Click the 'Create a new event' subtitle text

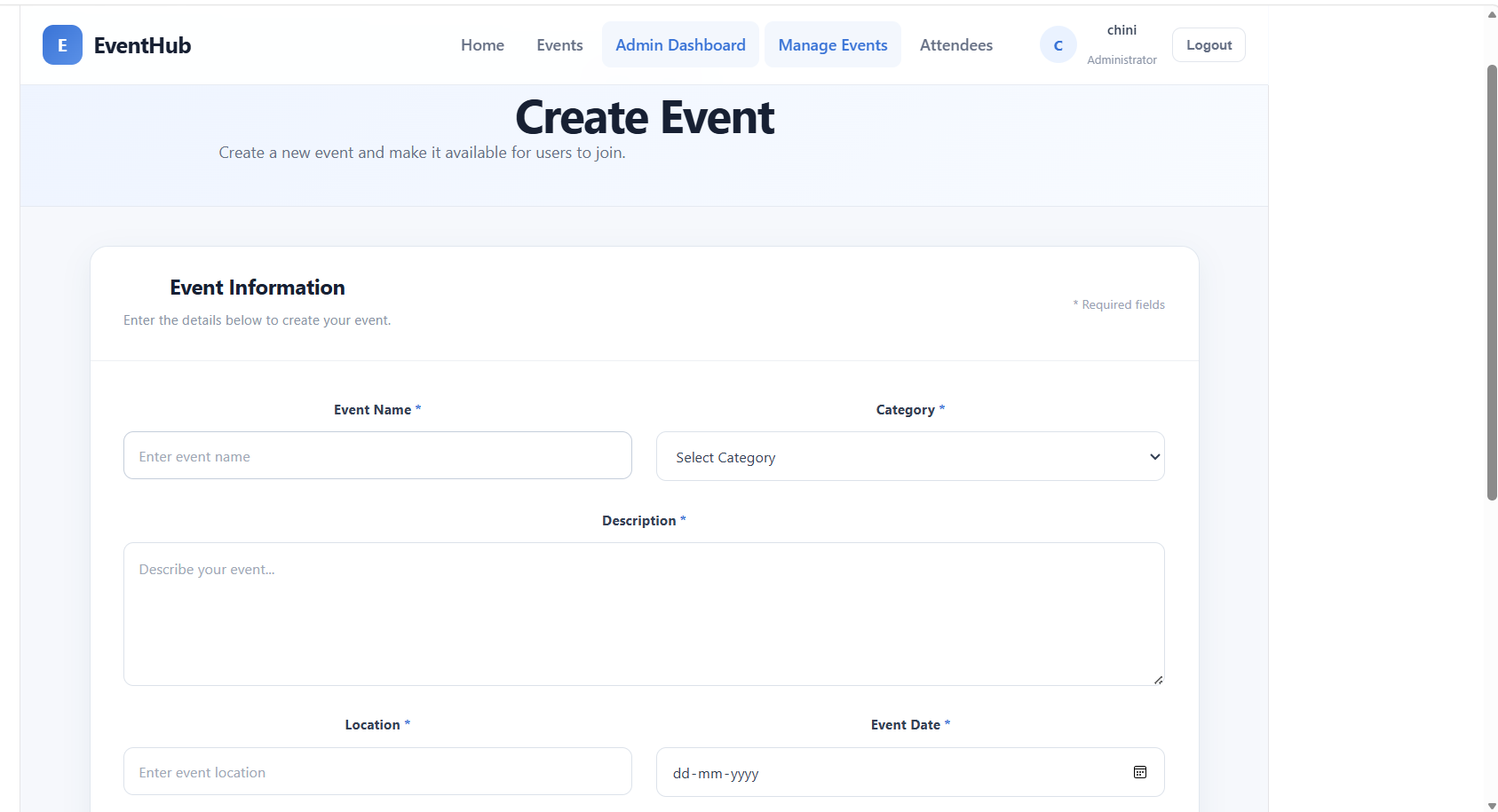point(422,153)
